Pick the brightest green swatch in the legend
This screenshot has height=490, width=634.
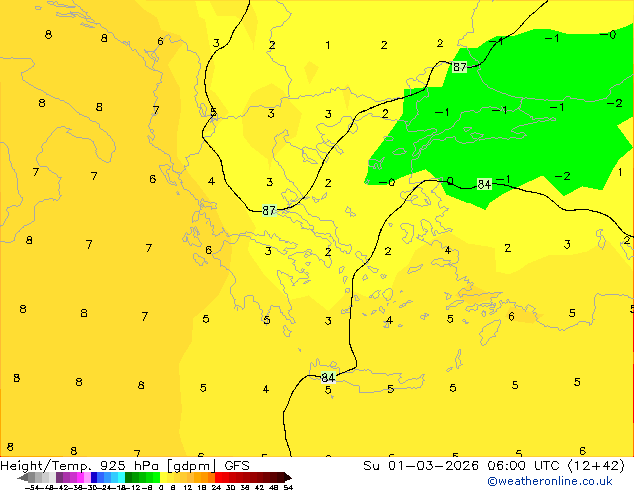coord(156,477)
